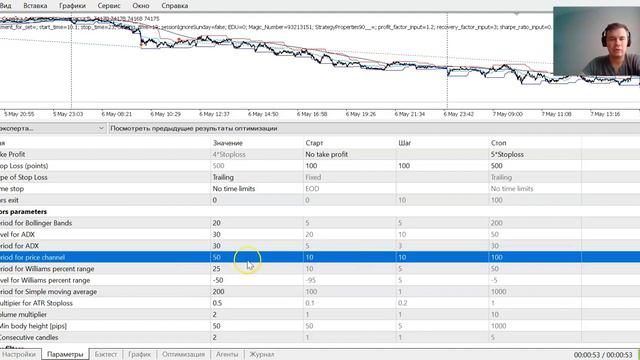
Task: Open the Вид menu
Action: tap(6, 6)
